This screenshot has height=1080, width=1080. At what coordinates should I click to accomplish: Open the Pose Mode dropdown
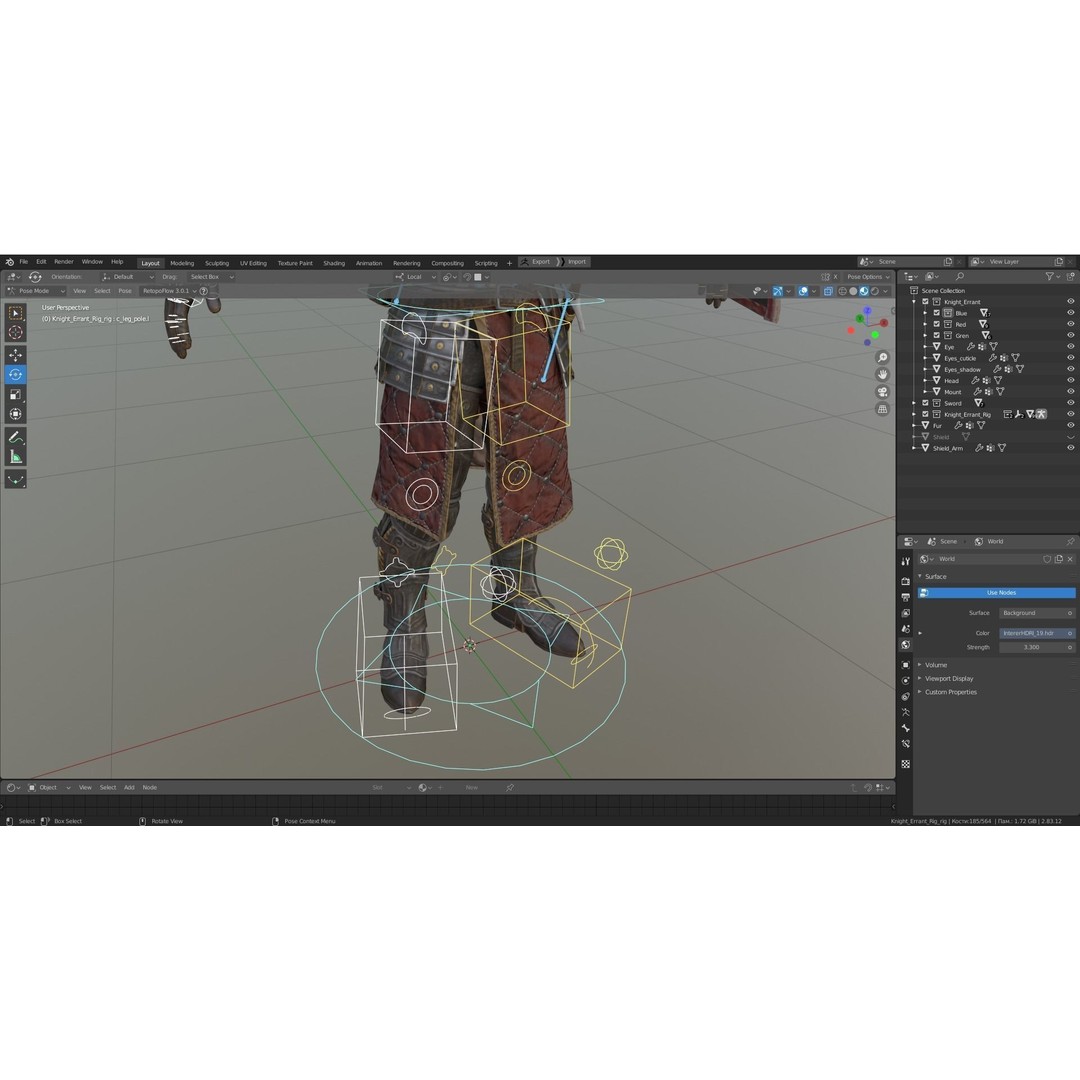36,291
